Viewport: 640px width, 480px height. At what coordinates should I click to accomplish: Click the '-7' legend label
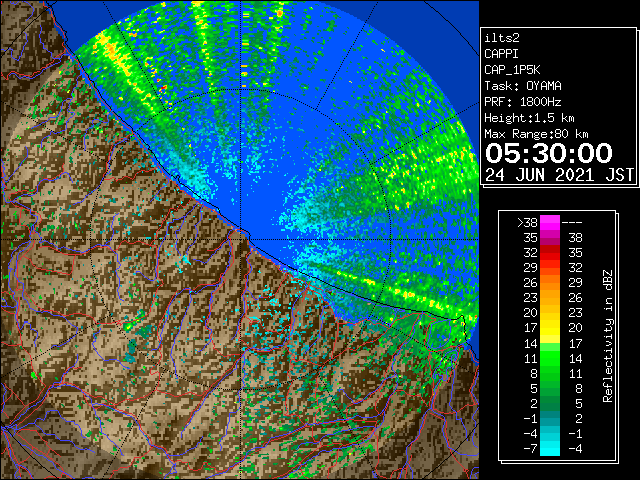530,448
